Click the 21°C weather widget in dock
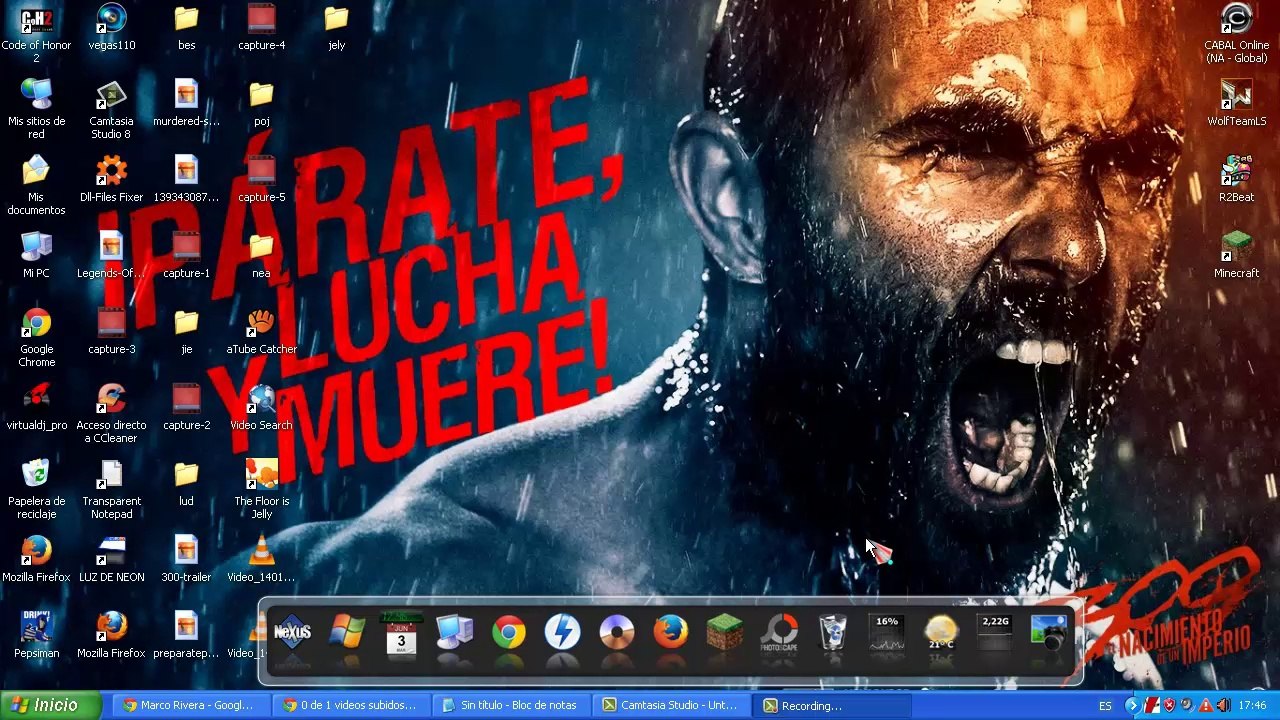This screenshot has width=1280, height=720. (x=941, y=633)
